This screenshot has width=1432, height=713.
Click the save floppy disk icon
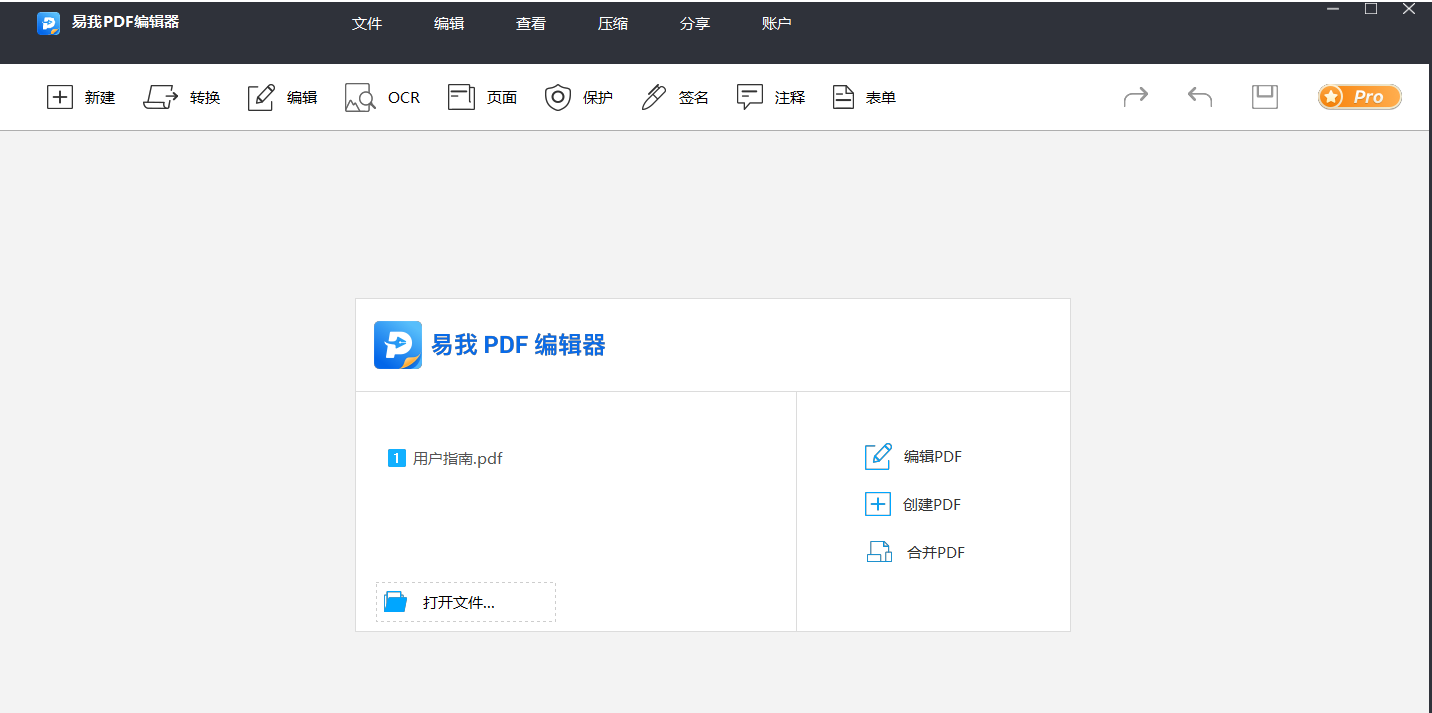tap(1265, 96)
